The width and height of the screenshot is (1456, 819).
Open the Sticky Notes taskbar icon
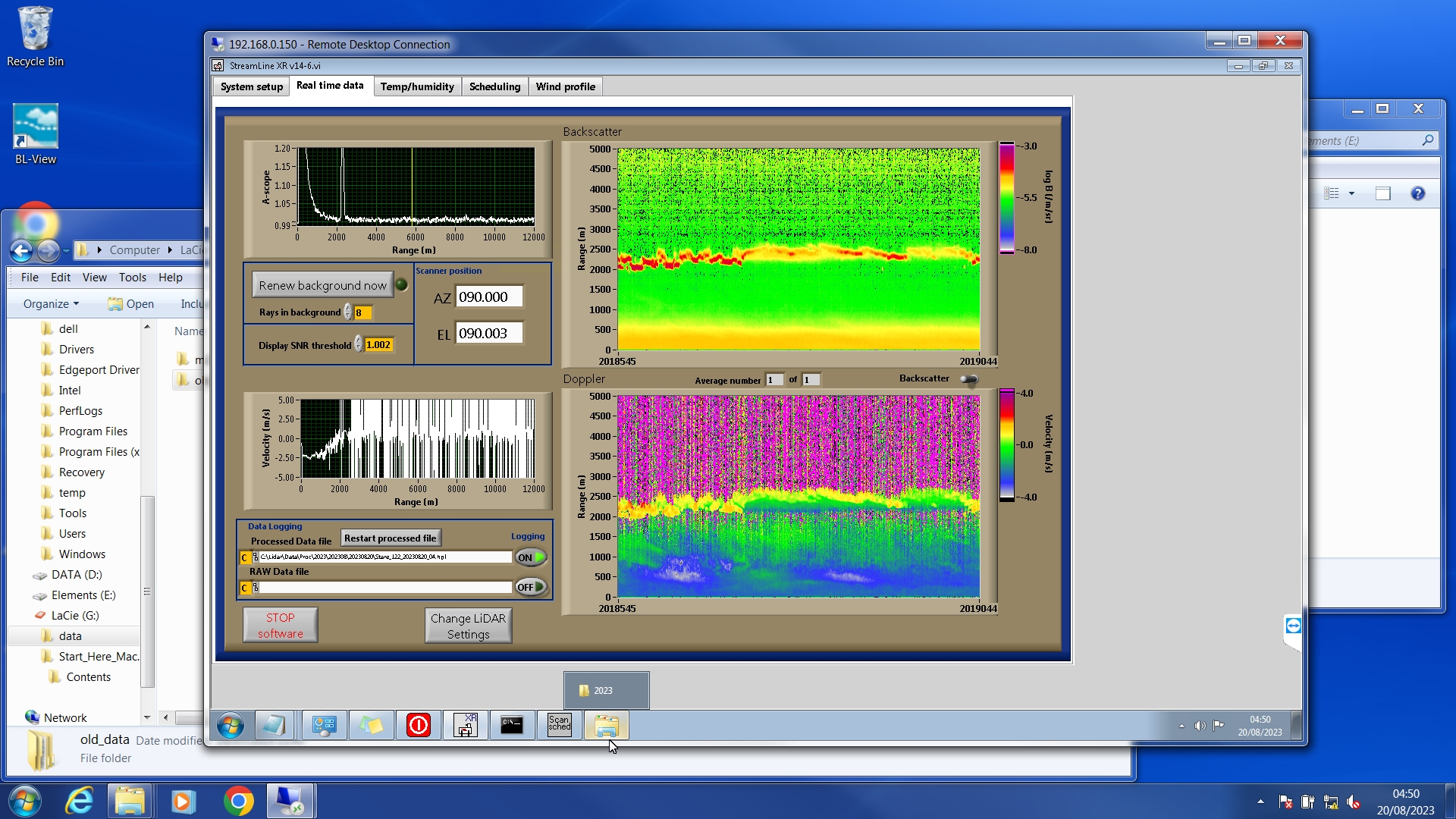[371, 726]
